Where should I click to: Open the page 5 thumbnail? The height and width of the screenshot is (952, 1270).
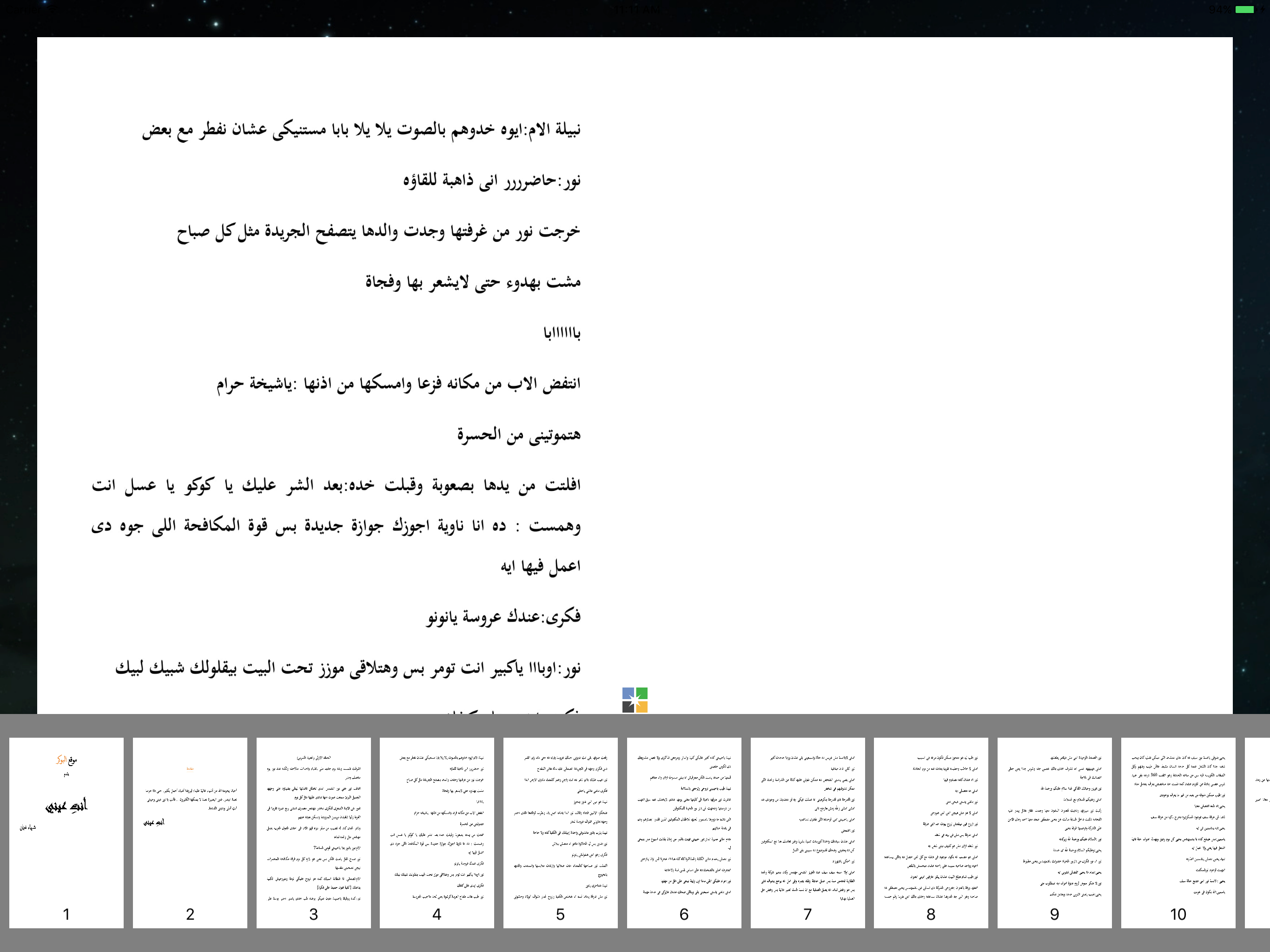pos(560,833)
